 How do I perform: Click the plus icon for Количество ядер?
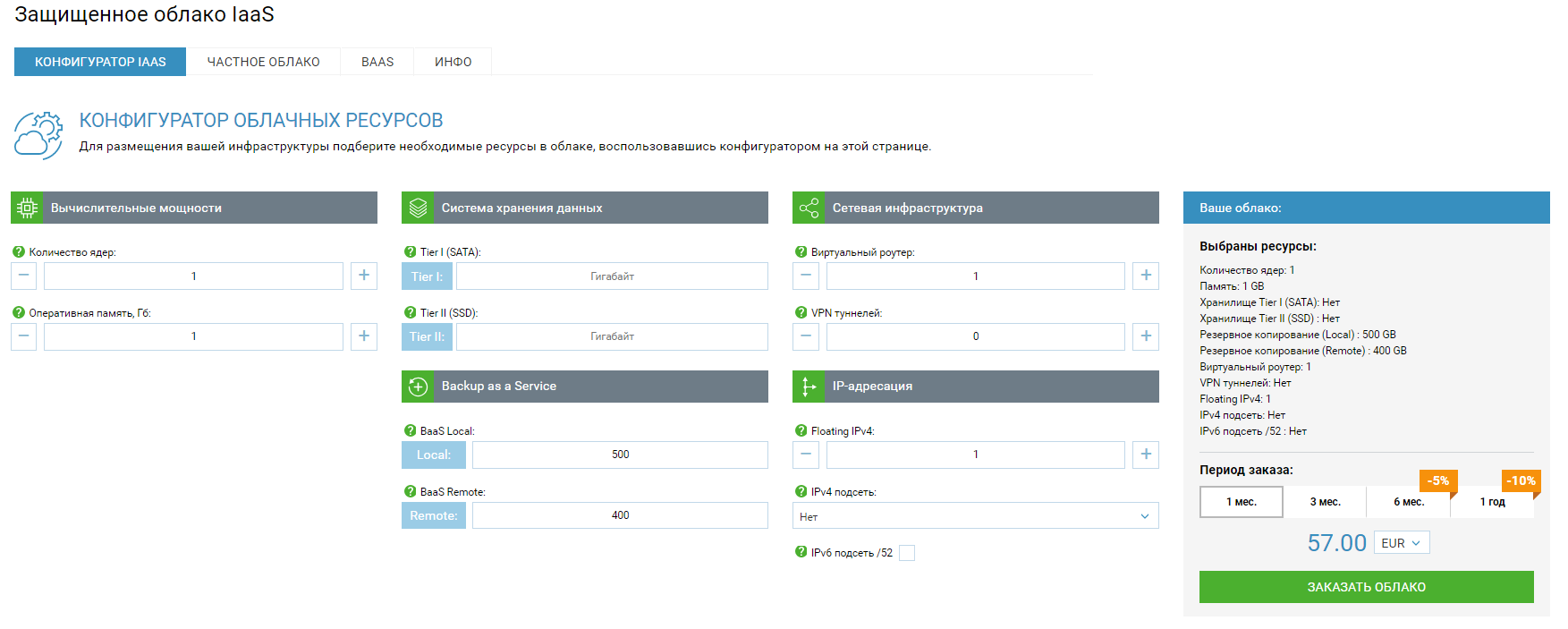tap(363, 276)
